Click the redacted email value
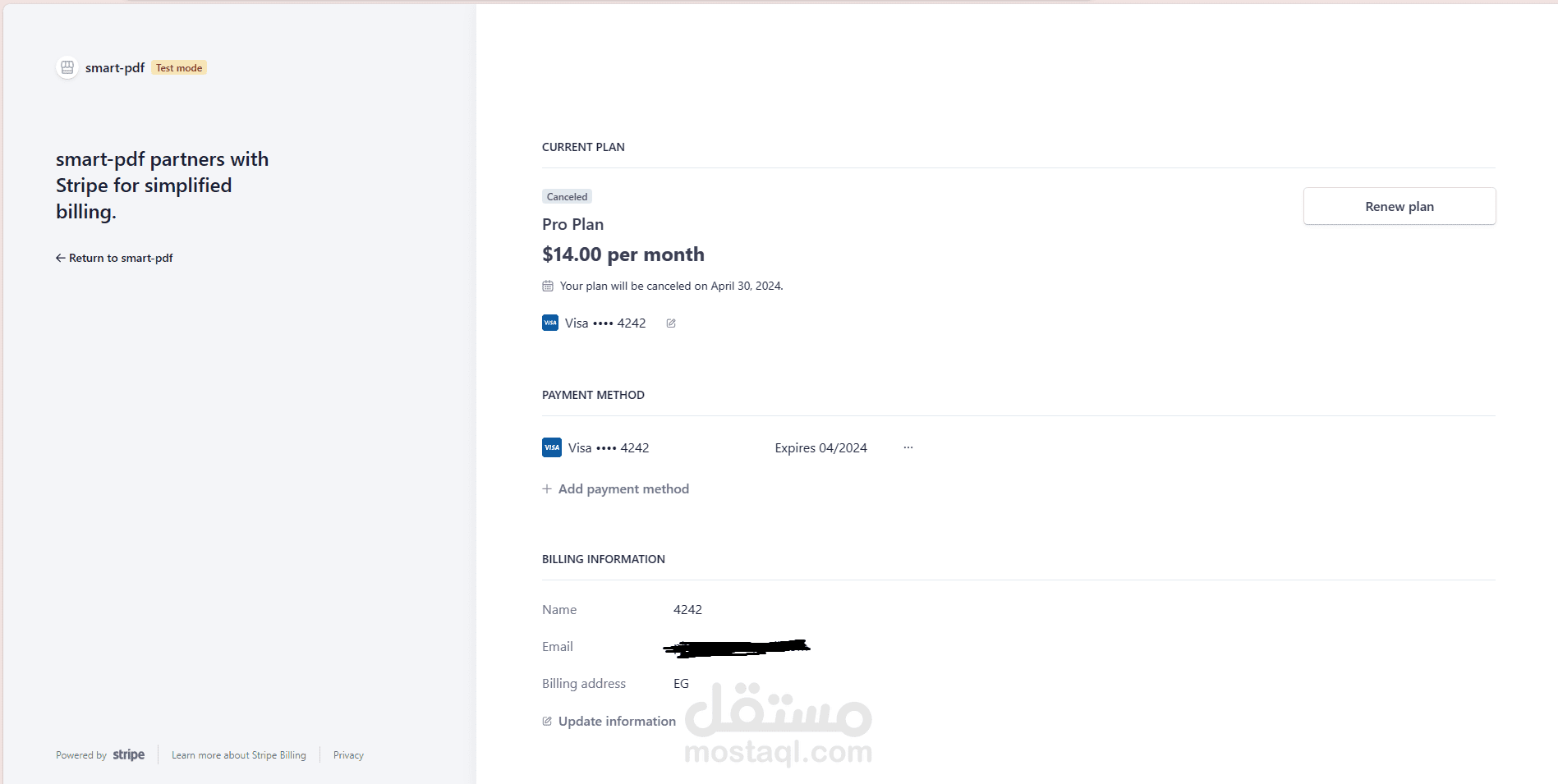 point(737,649)
